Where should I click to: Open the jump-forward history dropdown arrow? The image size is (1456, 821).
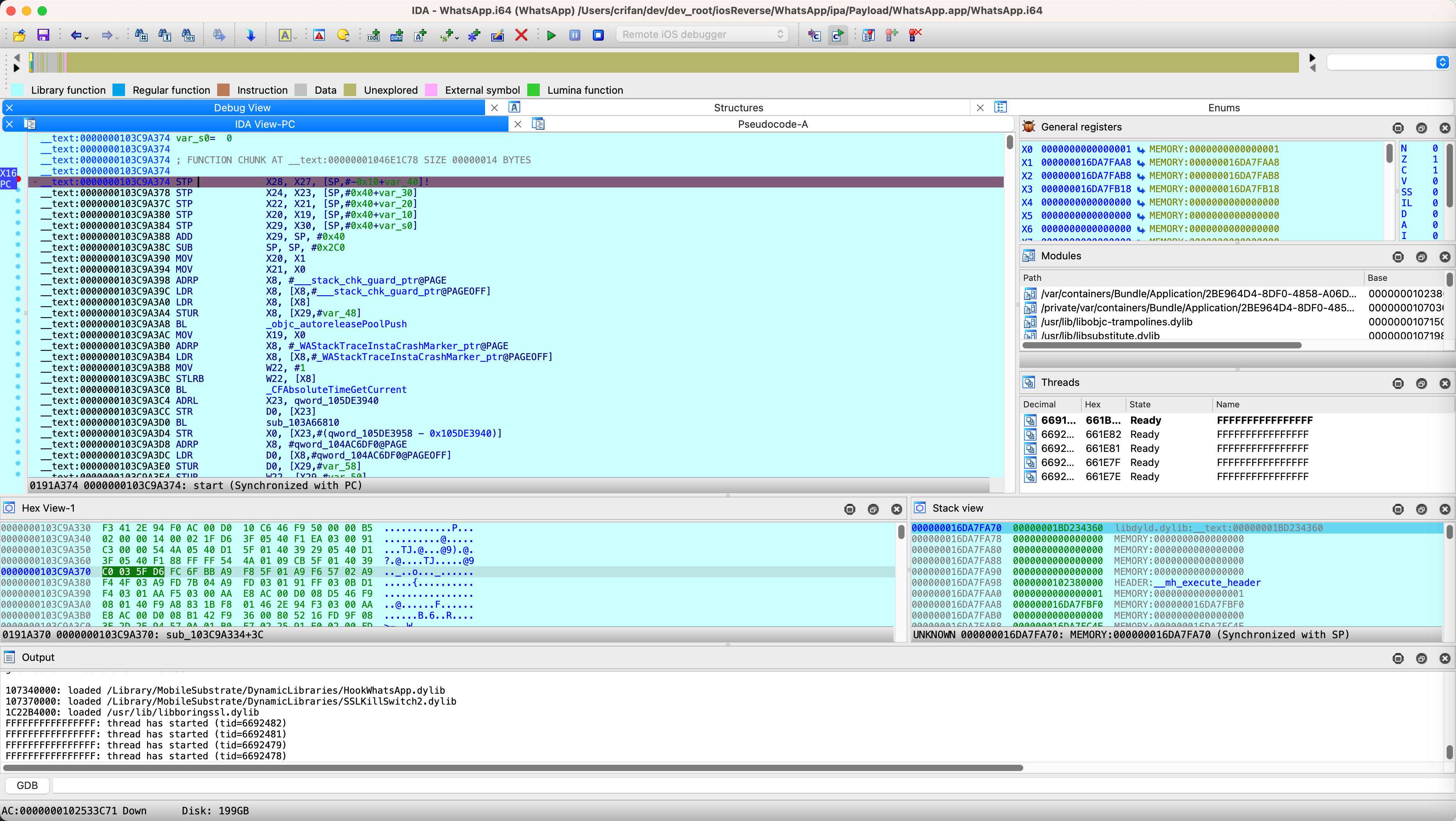(117, 37)
